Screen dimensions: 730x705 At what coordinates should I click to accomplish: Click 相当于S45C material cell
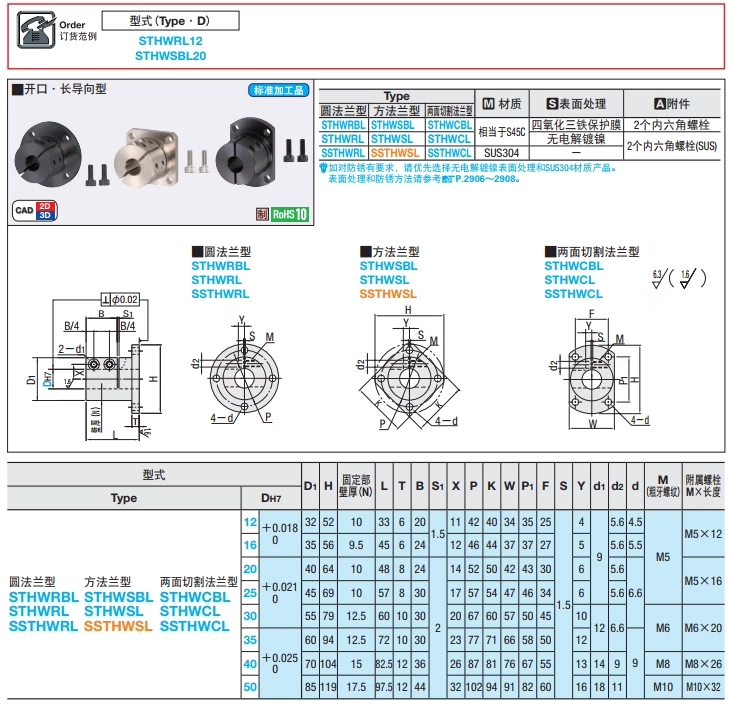(501, 132)
